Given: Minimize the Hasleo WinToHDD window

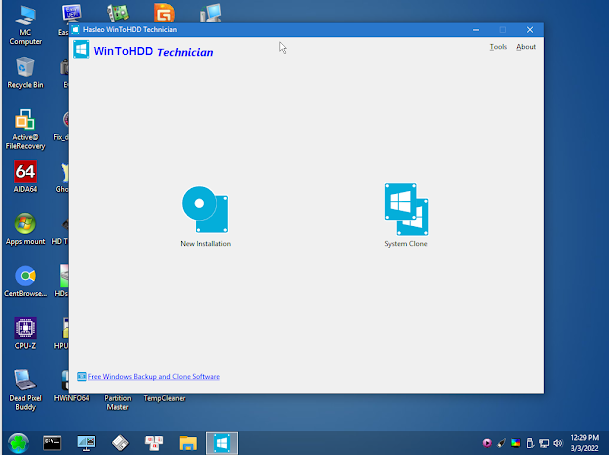Looking at the screenshot, I should (x=476, y=30).
